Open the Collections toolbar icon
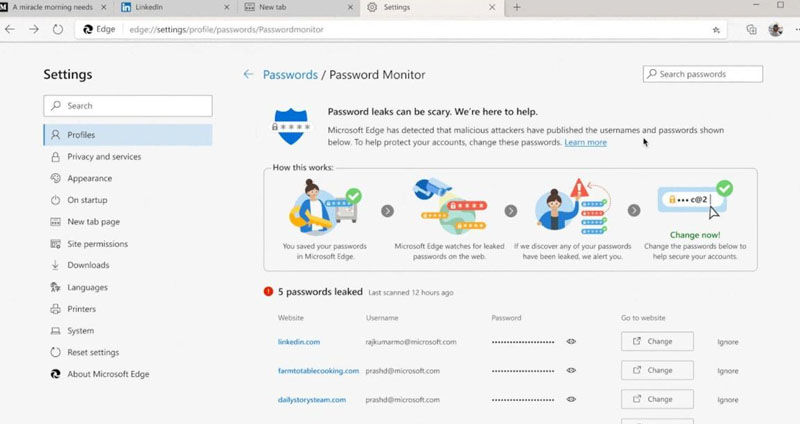800x424 pixels. 751,30
